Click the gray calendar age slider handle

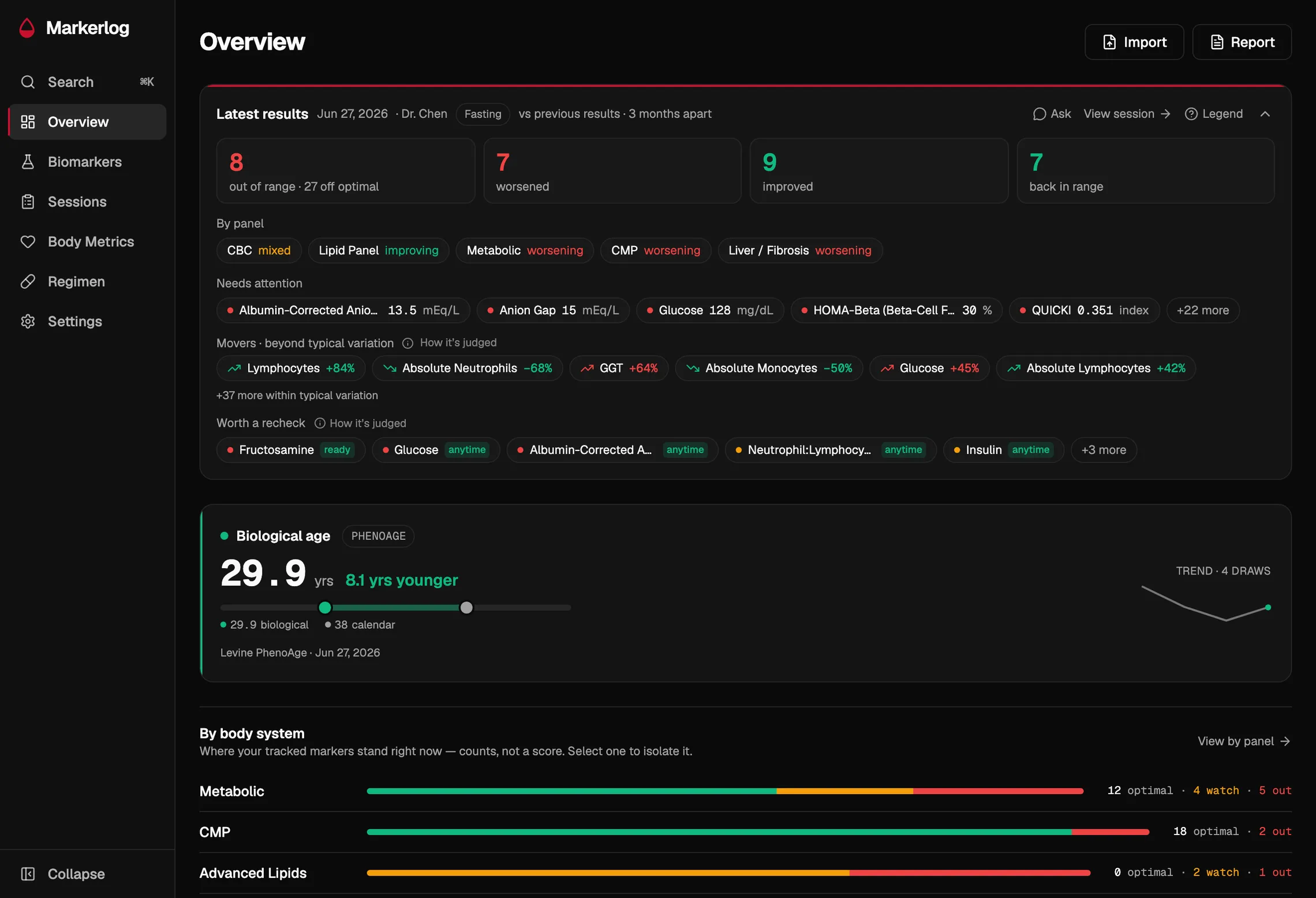coord(466,608)
